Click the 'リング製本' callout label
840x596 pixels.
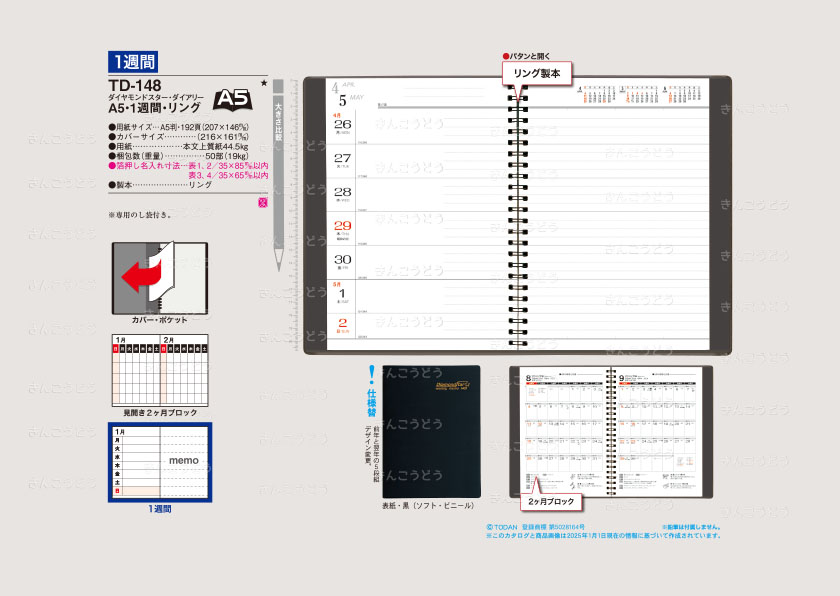click(x=537, y=74)
